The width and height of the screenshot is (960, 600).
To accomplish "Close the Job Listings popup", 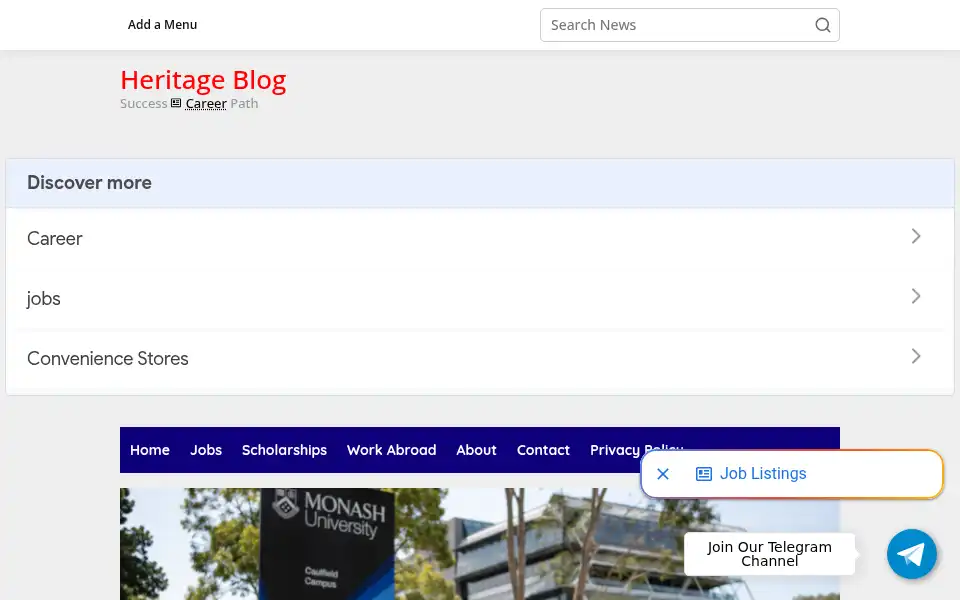I will click(x=662, y=474).
